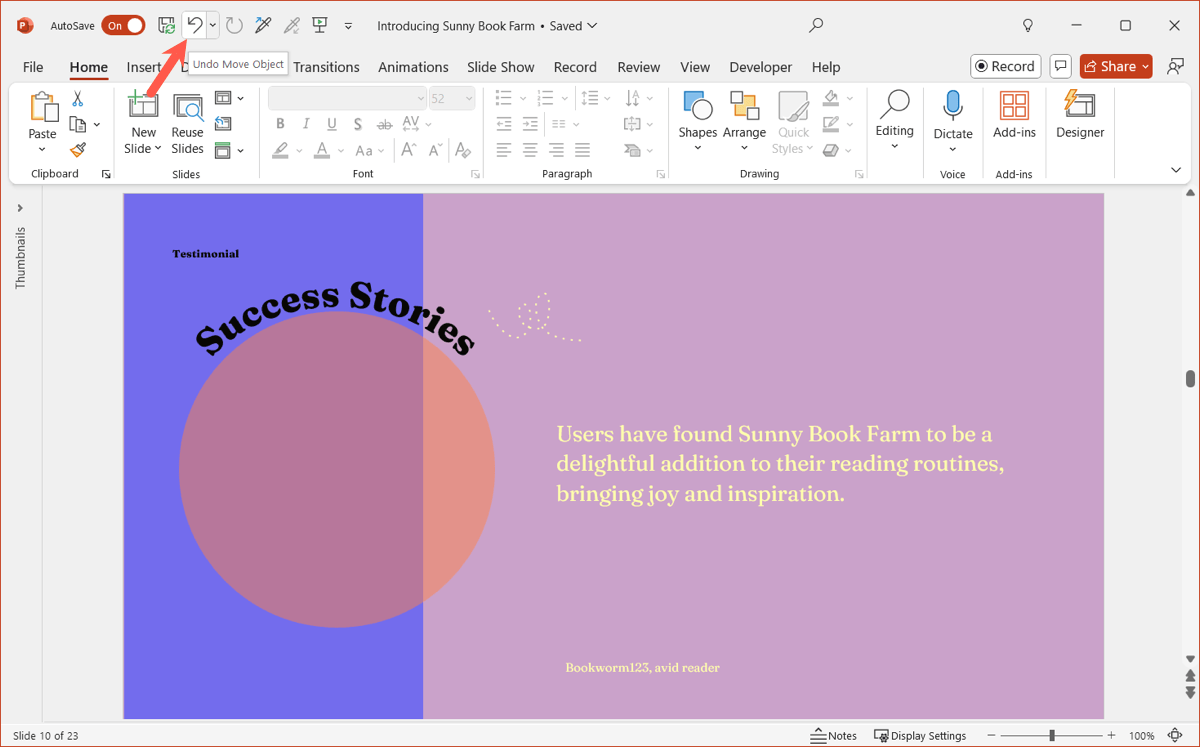
Task: Switch to the Slide Show tab
Action: point(501,67)
